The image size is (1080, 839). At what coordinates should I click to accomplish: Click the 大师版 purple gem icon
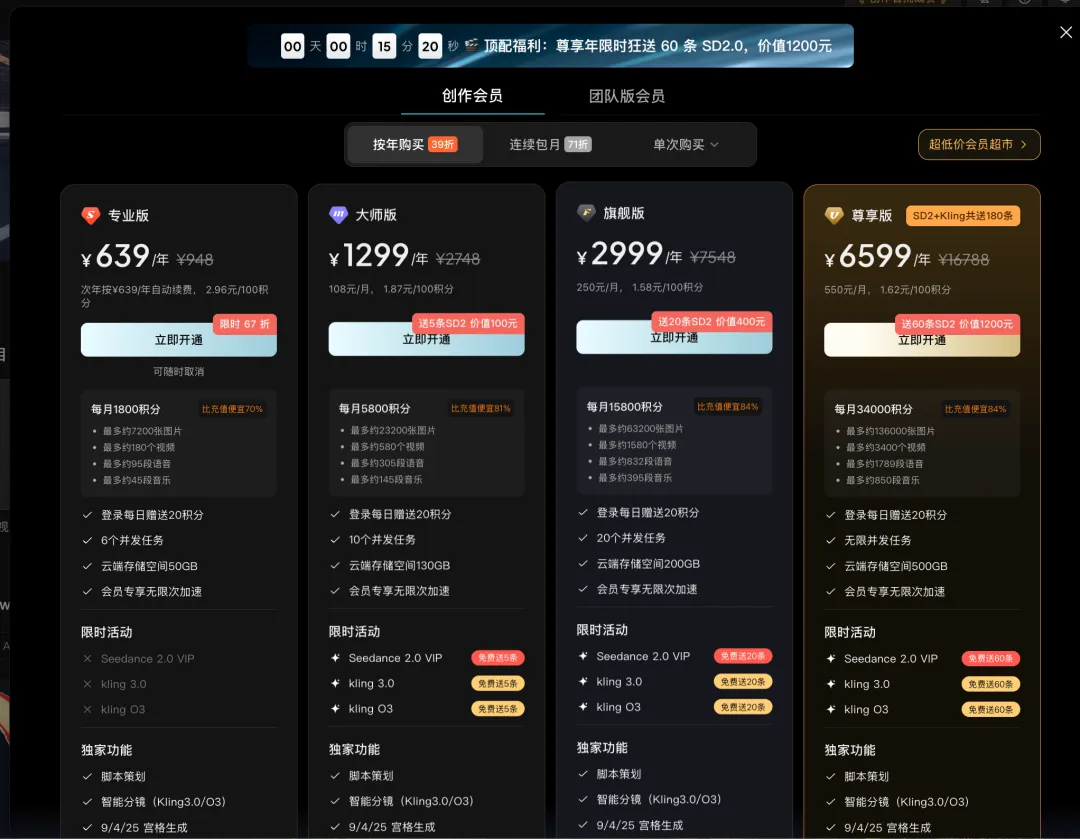point(338,215)
